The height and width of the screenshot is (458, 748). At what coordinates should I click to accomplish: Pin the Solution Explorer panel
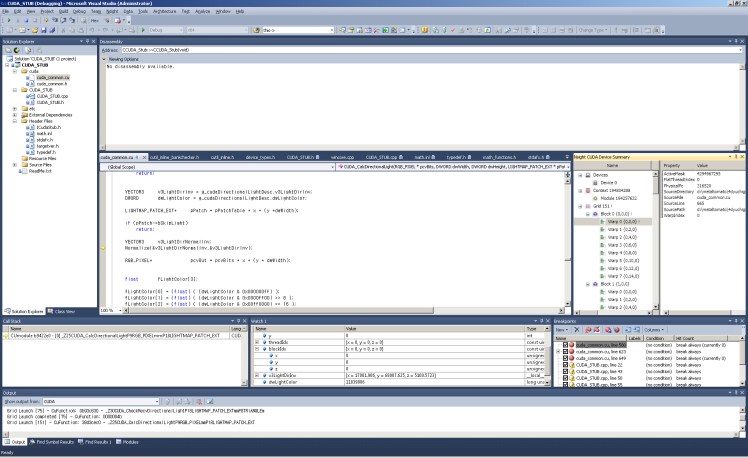(x=87, y=42)
